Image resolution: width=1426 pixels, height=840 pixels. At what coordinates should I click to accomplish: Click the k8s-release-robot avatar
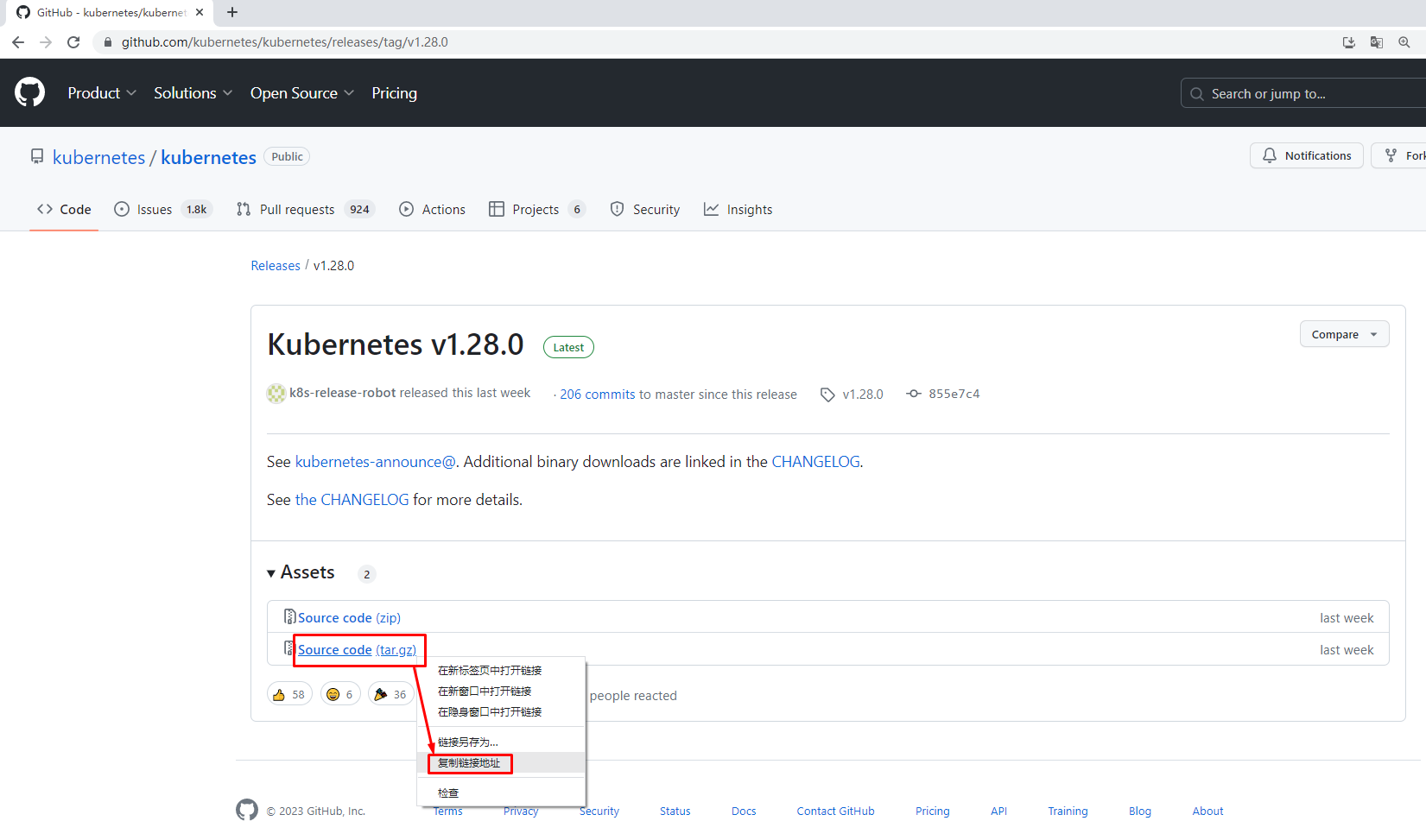tap(276, 394)
